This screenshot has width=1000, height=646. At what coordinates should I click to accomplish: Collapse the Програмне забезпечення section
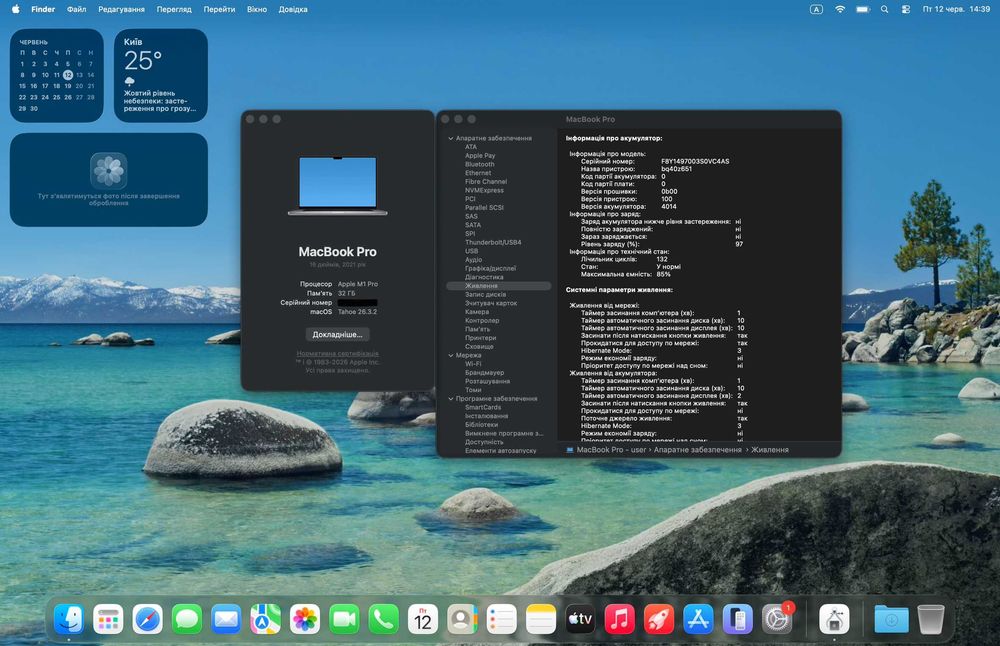coord(451,399)
